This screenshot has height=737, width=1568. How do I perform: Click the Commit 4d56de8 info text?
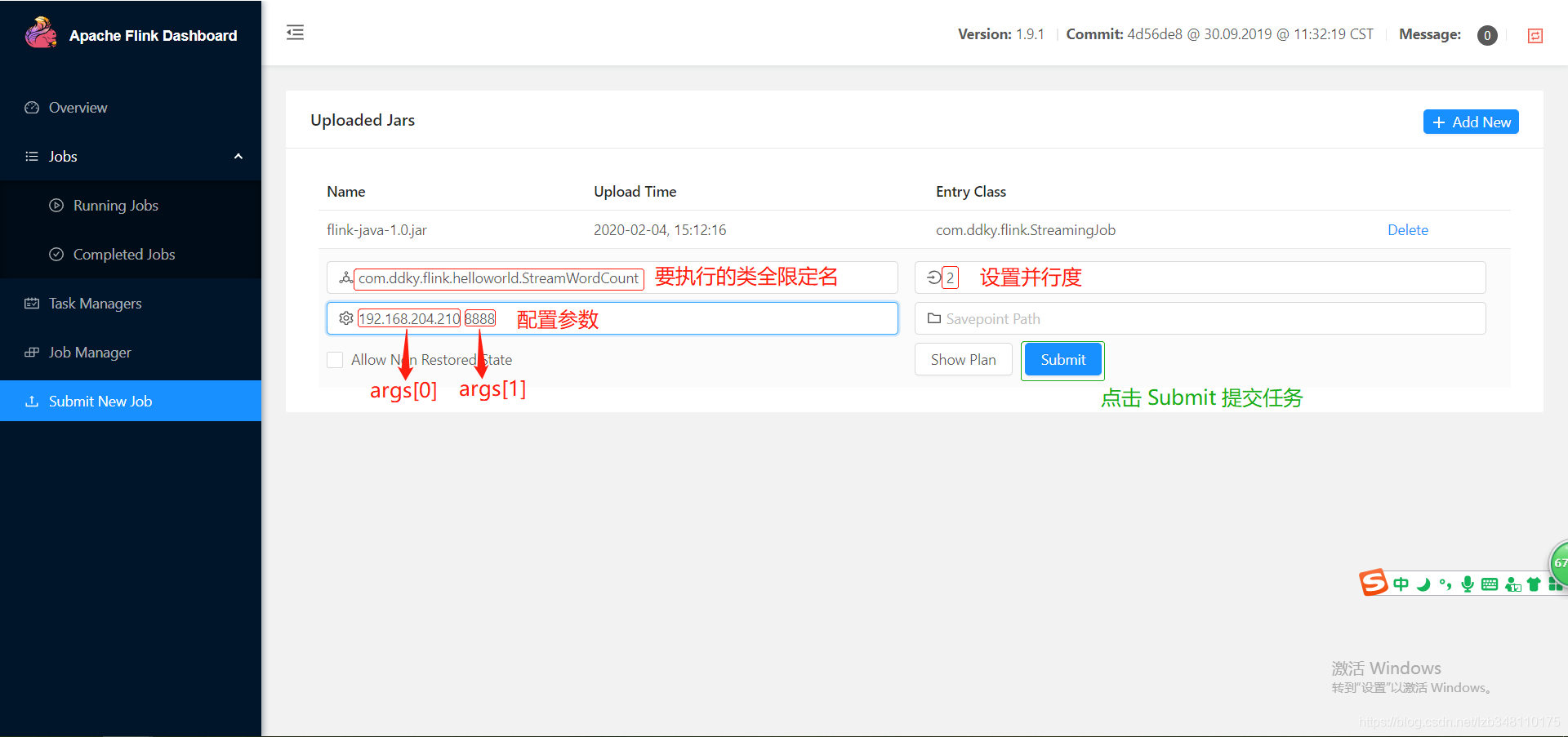pyautogui.click(x=1220, y=34)
